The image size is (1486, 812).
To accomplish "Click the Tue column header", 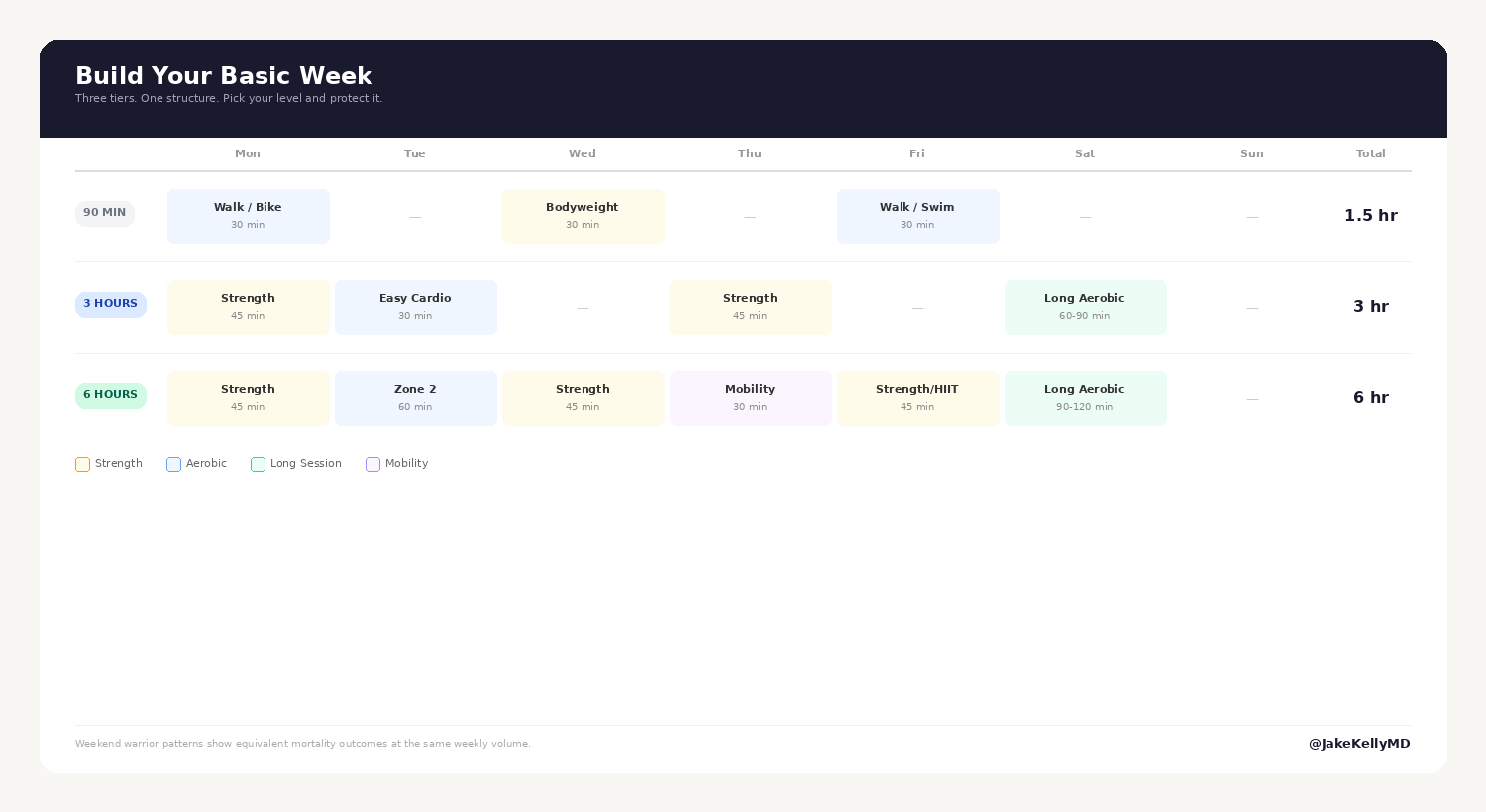I will click(415, 153).
